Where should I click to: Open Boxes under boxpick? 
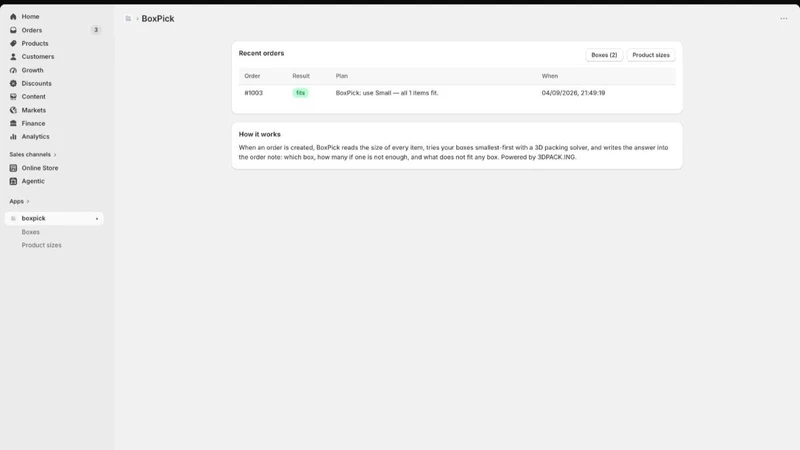31,232
